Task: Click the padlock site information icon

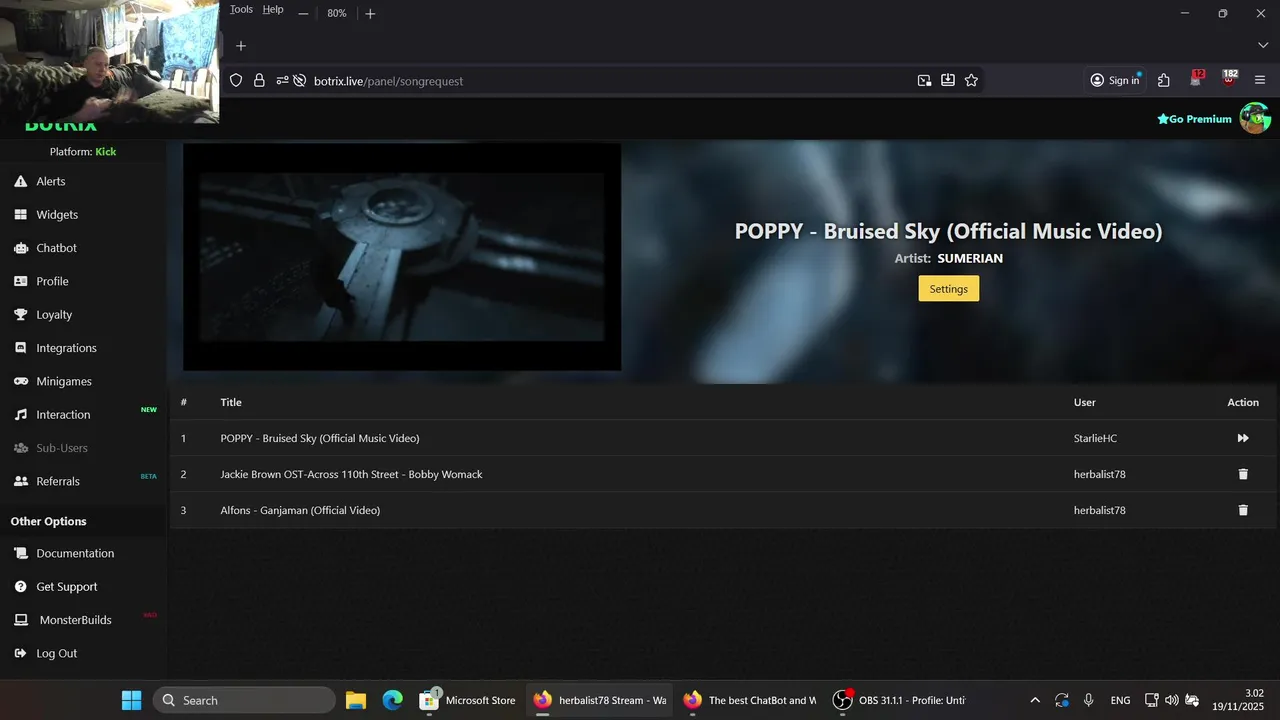Action: (x=259, y=80)
